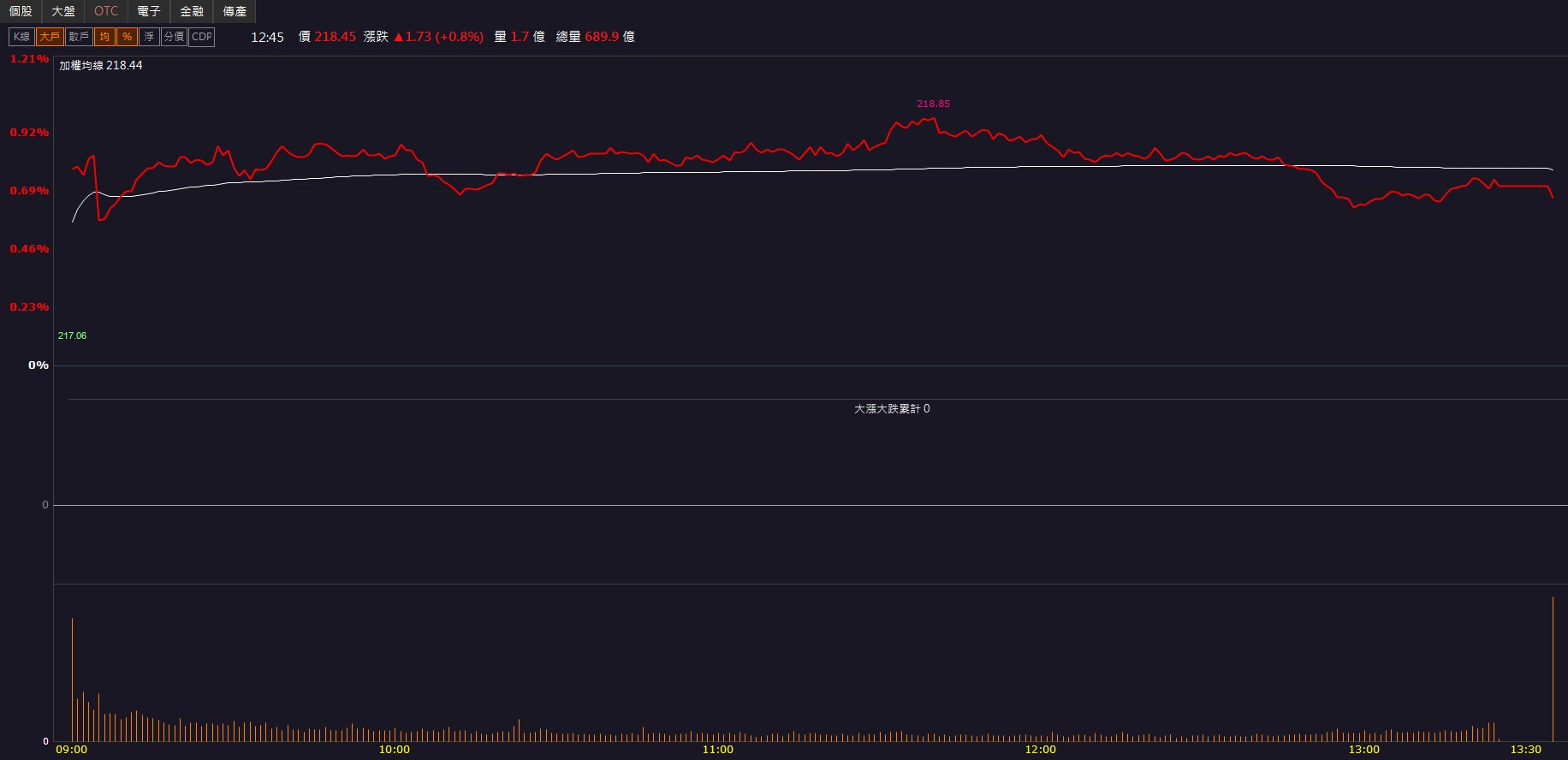
Task: Click the 217.06 reference price label
Action: (x=72, y=335)
